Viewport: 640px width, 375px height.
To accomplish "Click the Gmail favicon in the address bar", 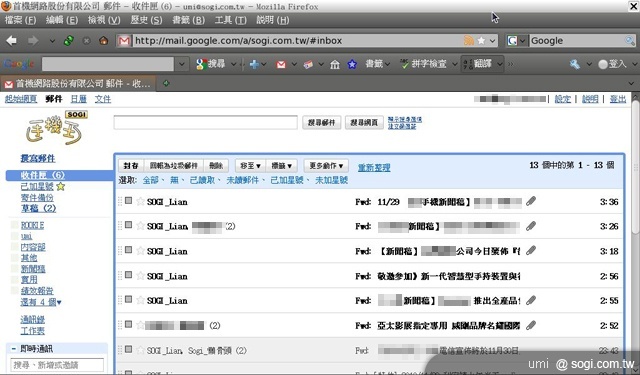I will [124, 41].
